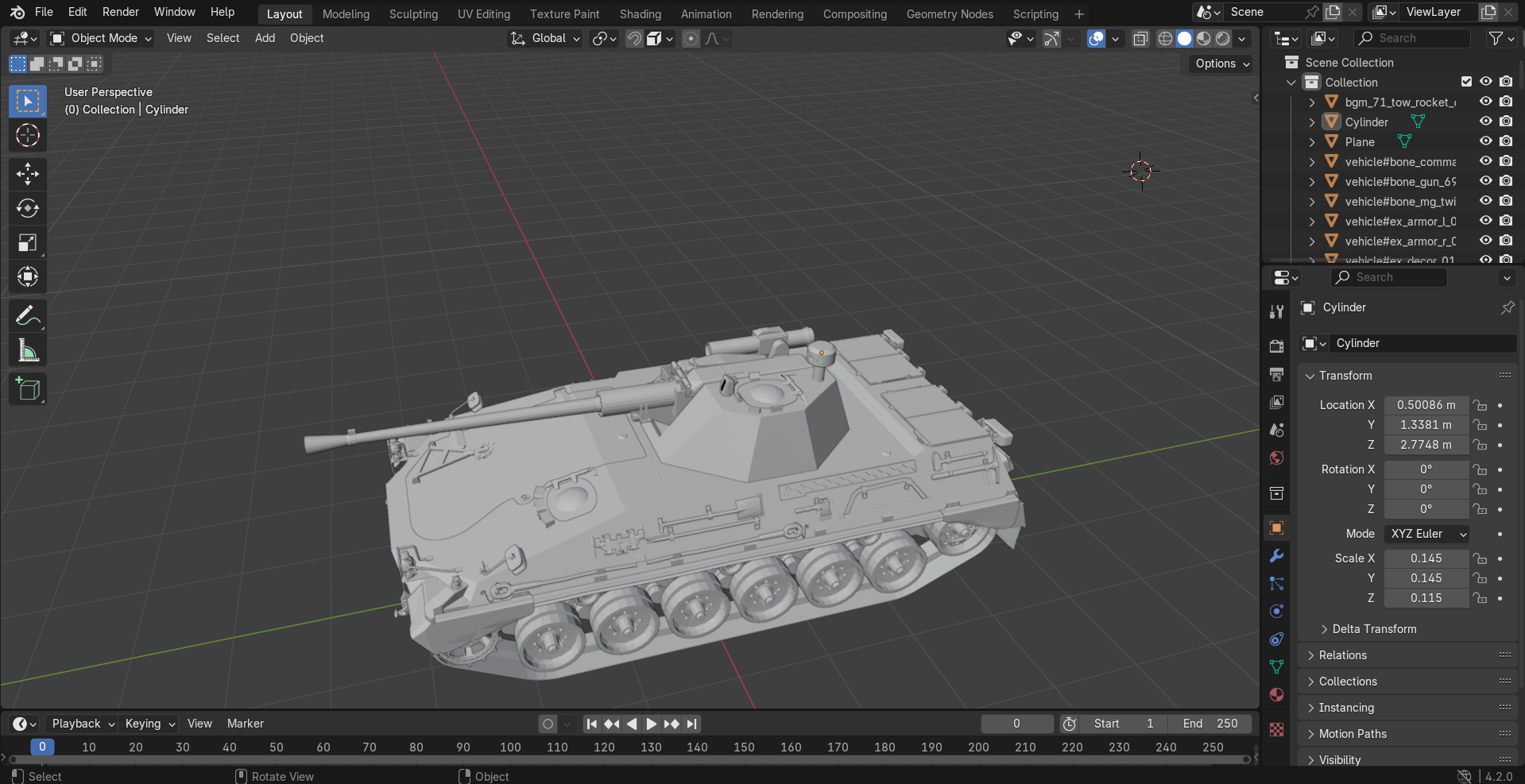Expand Cylinder item in outliner
Viewport: 1525px width, 784px height.
[x=1312, y=122]
